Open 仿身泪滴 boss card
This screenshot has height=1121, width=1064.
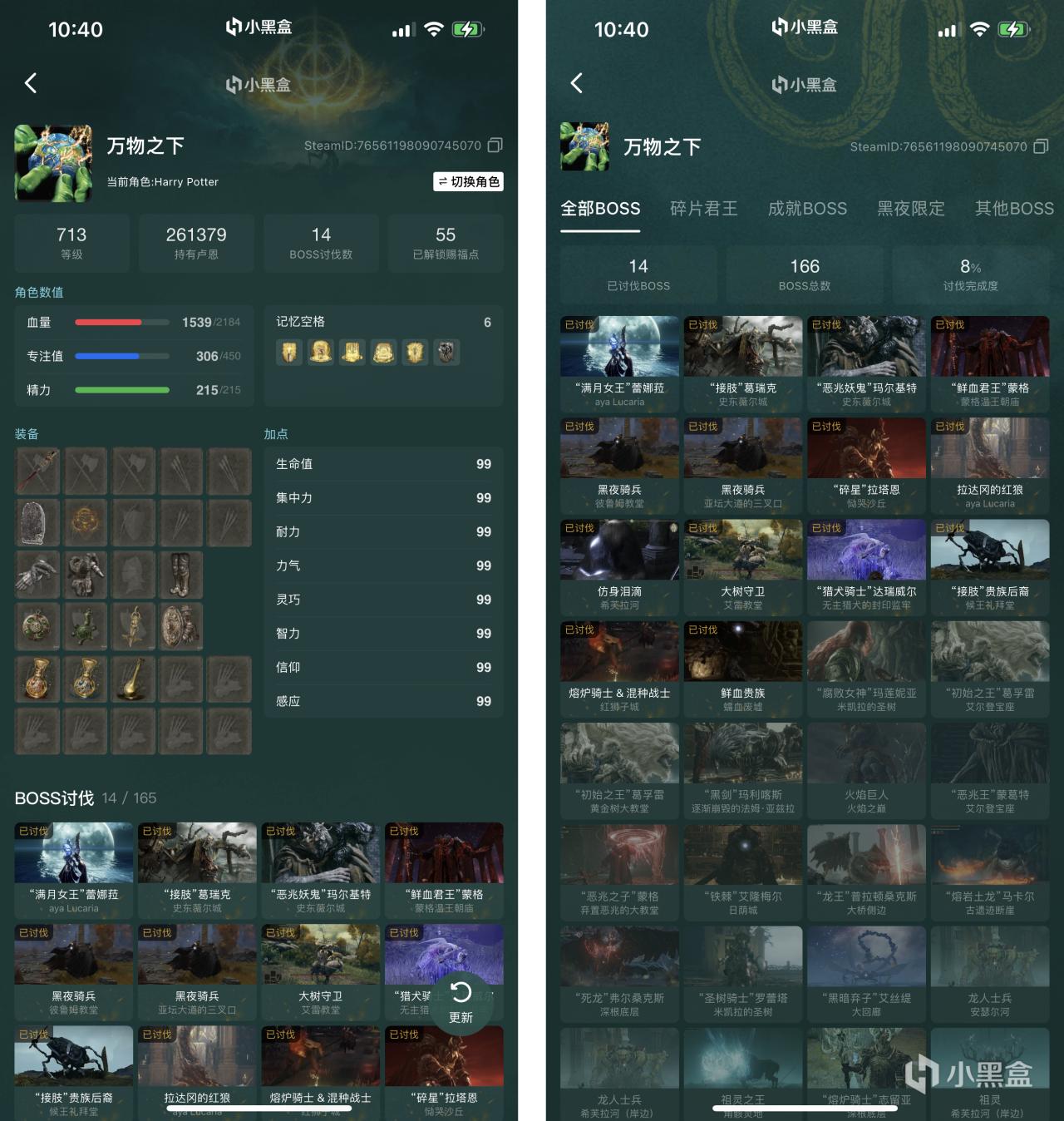pyautogui.click(x=619, y=567)
